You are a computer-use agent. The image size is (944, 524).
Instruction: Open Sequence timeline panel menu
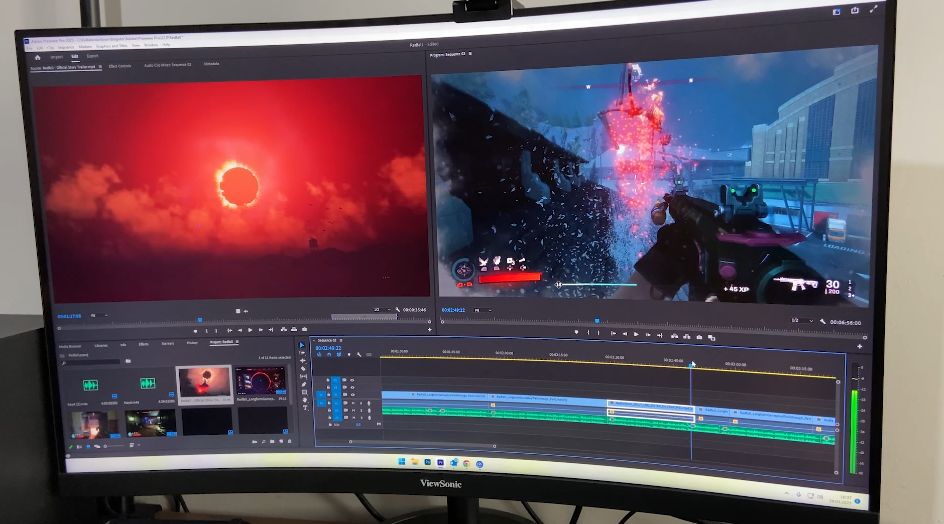(x=341, y=340)
